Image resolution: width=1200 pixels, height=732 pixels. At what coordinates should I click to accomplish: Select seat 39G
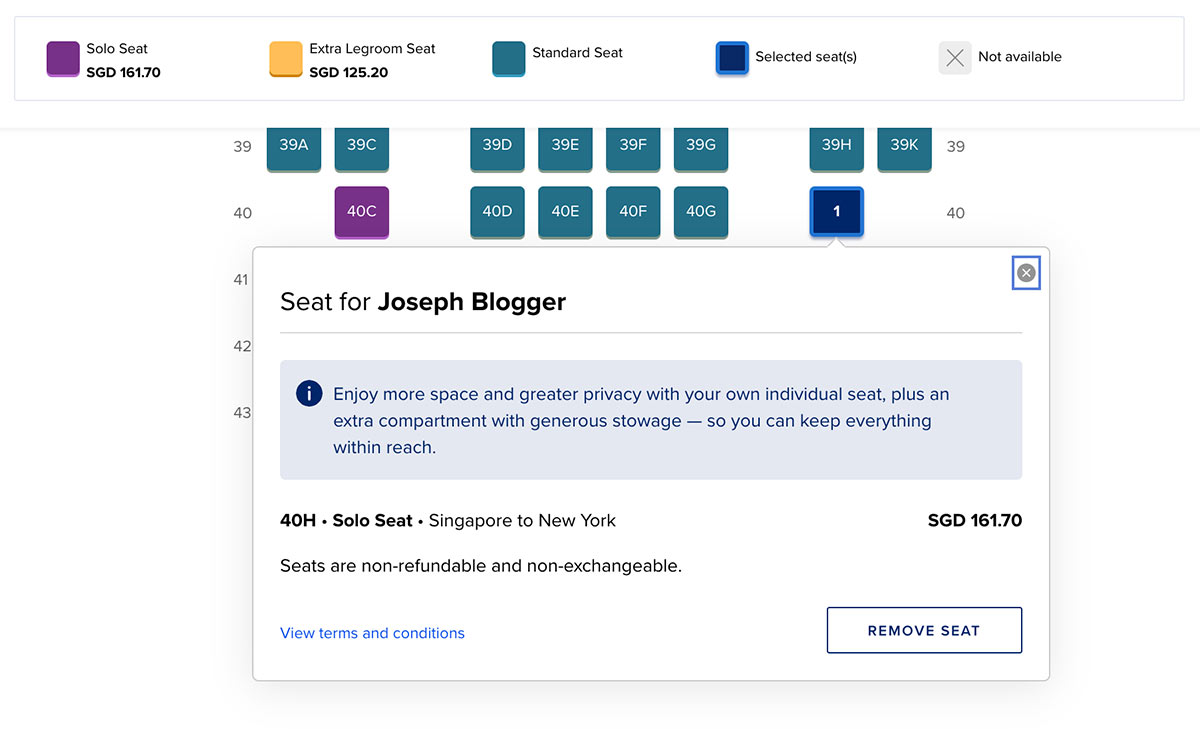(701, 146)
